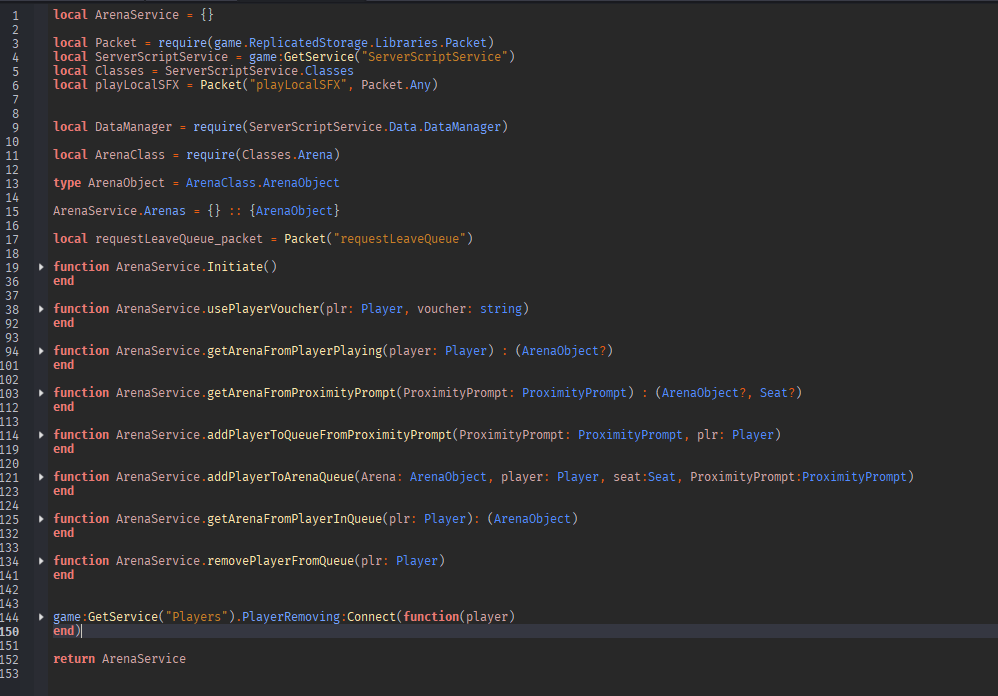Viewport: 998px width, 696px height.
Task: Click line number 1 in the gutter
Action: pos(15,15)
